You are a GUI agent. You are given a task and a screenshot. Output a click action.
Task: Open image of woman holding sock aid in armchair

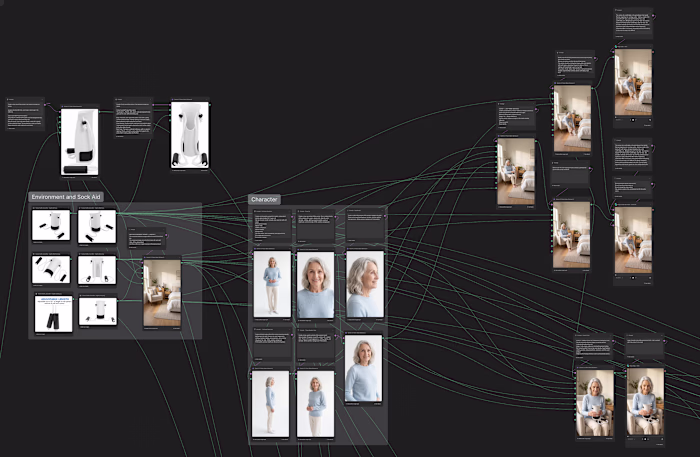pyautogui.click(x=595, y=403)
